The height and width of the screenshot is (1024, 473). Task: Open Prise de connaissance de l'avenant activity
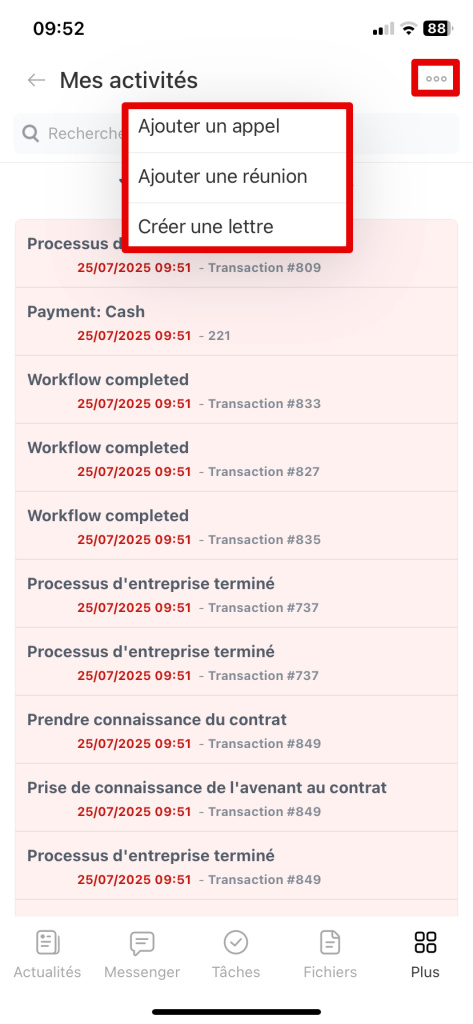coord(236,797)
